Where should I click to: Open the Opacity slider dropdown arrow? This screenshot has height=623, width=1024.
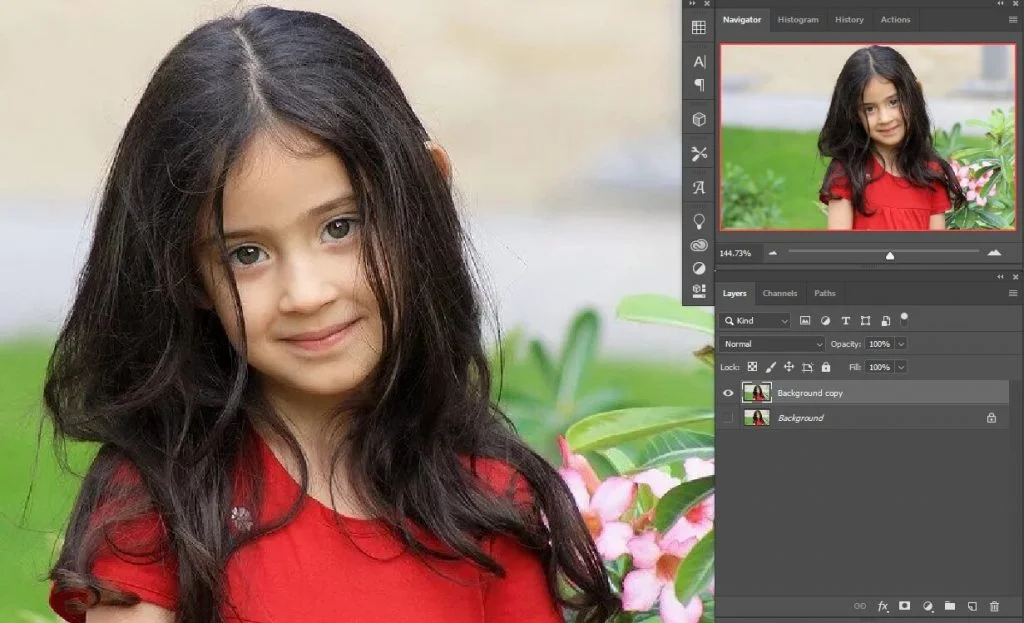click(x=901, y=343)
